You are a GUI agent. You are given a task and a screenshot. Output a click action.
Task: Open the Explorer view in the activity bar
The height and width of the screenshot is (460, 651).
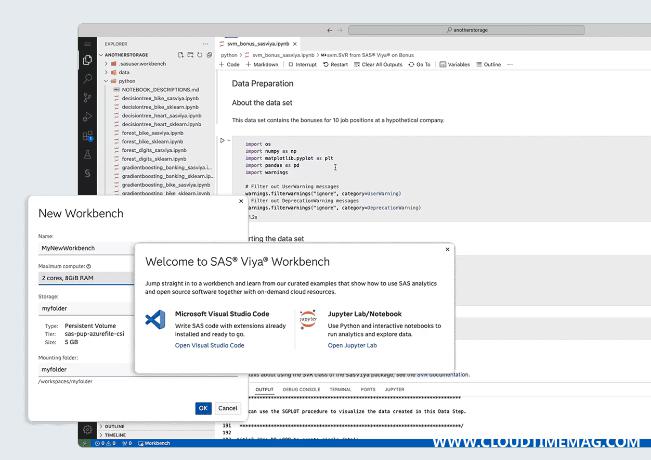coord(87,60)
